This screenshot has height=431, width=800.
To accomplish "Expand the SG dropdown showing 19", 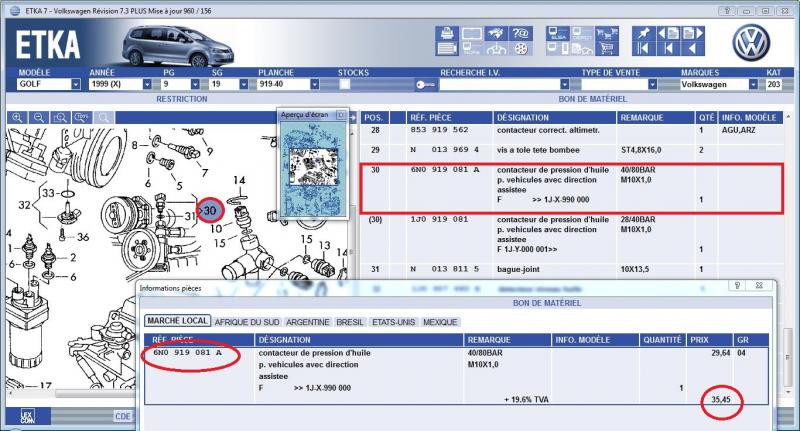I will [244, 85].
